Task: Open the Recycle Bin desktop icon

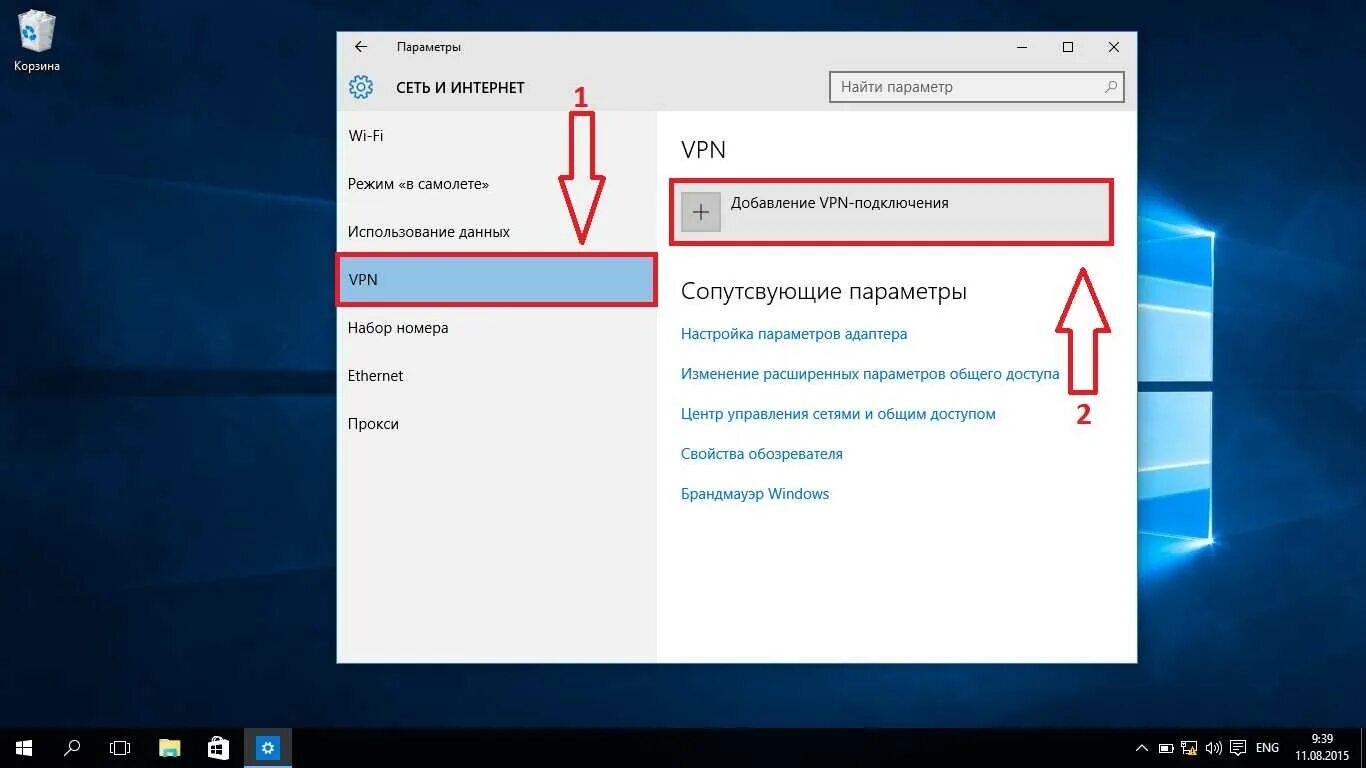Action: pyautogui.click(x=37, y=41)
